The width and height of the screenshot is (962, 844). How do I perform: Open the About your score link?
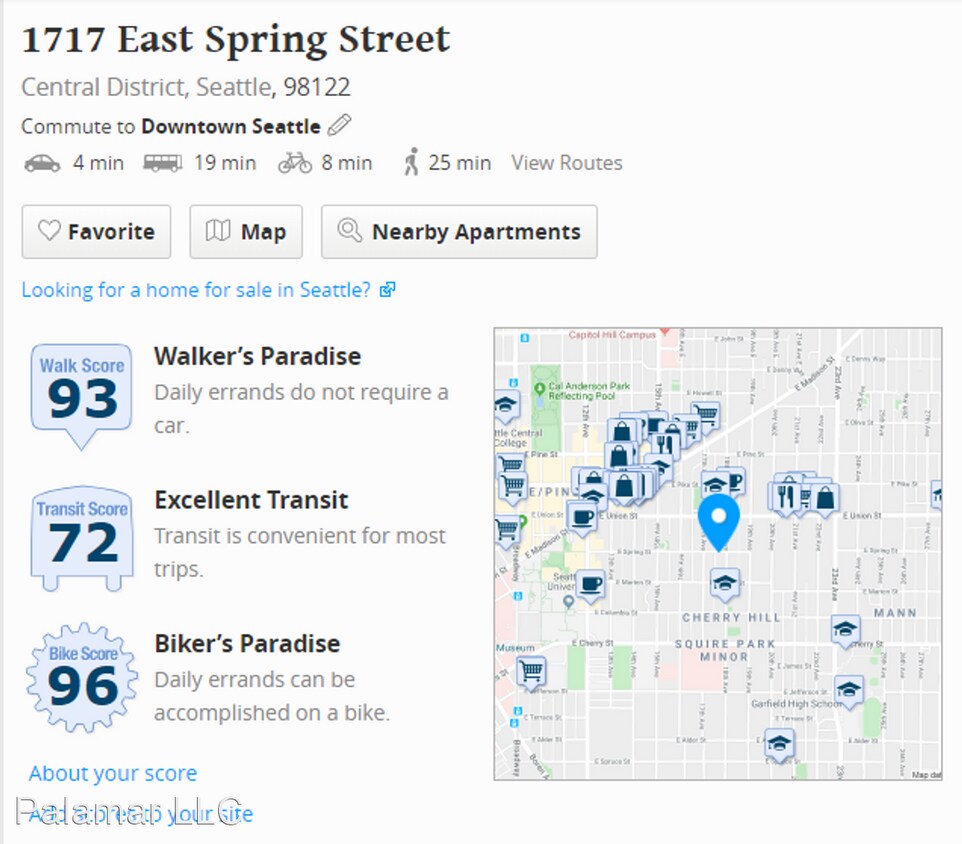113,773
